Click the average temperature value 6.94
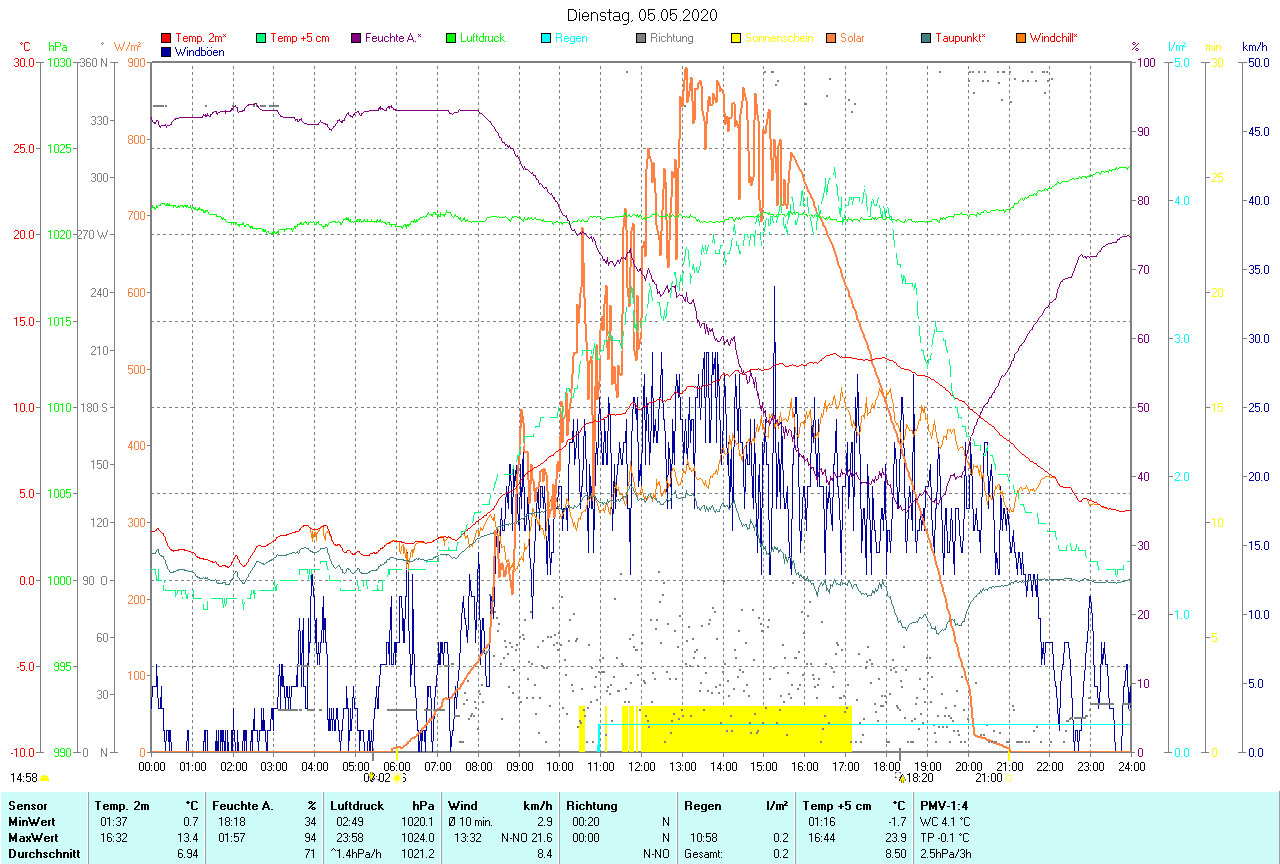This screenshot has height=864, width=1280. pos(190,854)
